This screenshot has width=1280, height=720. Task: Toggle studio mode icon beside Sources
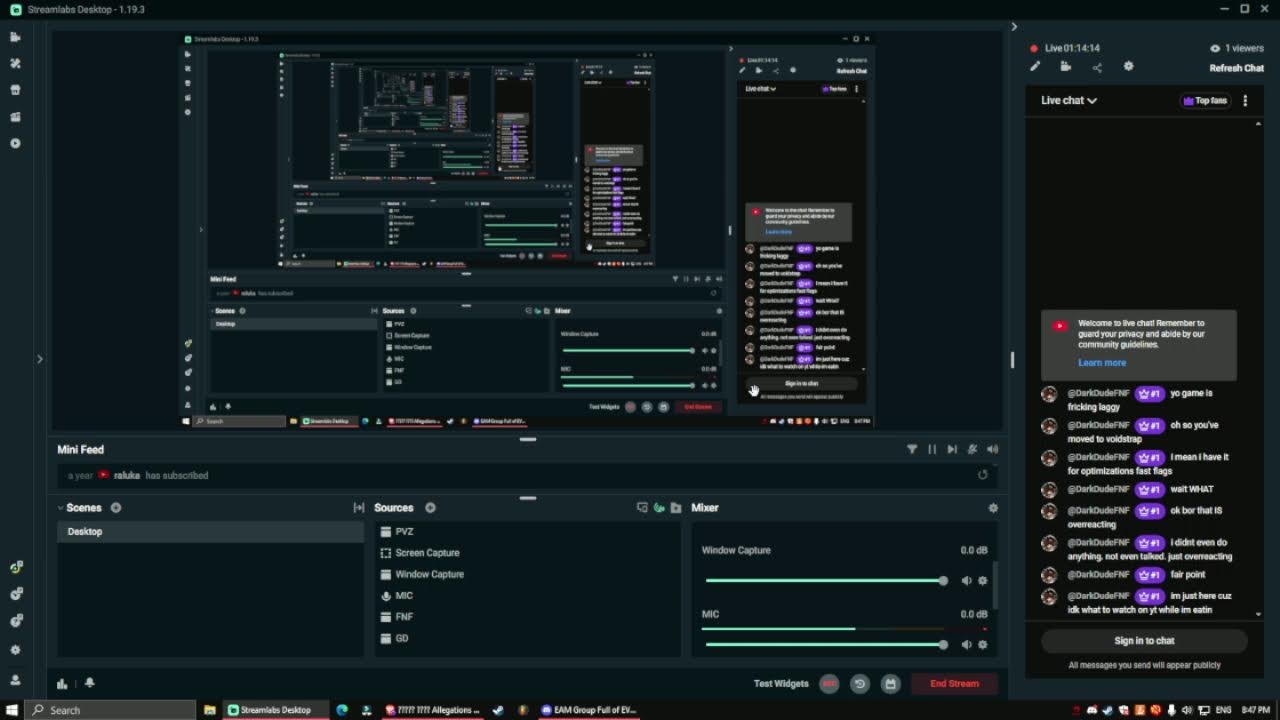point(642,508)
